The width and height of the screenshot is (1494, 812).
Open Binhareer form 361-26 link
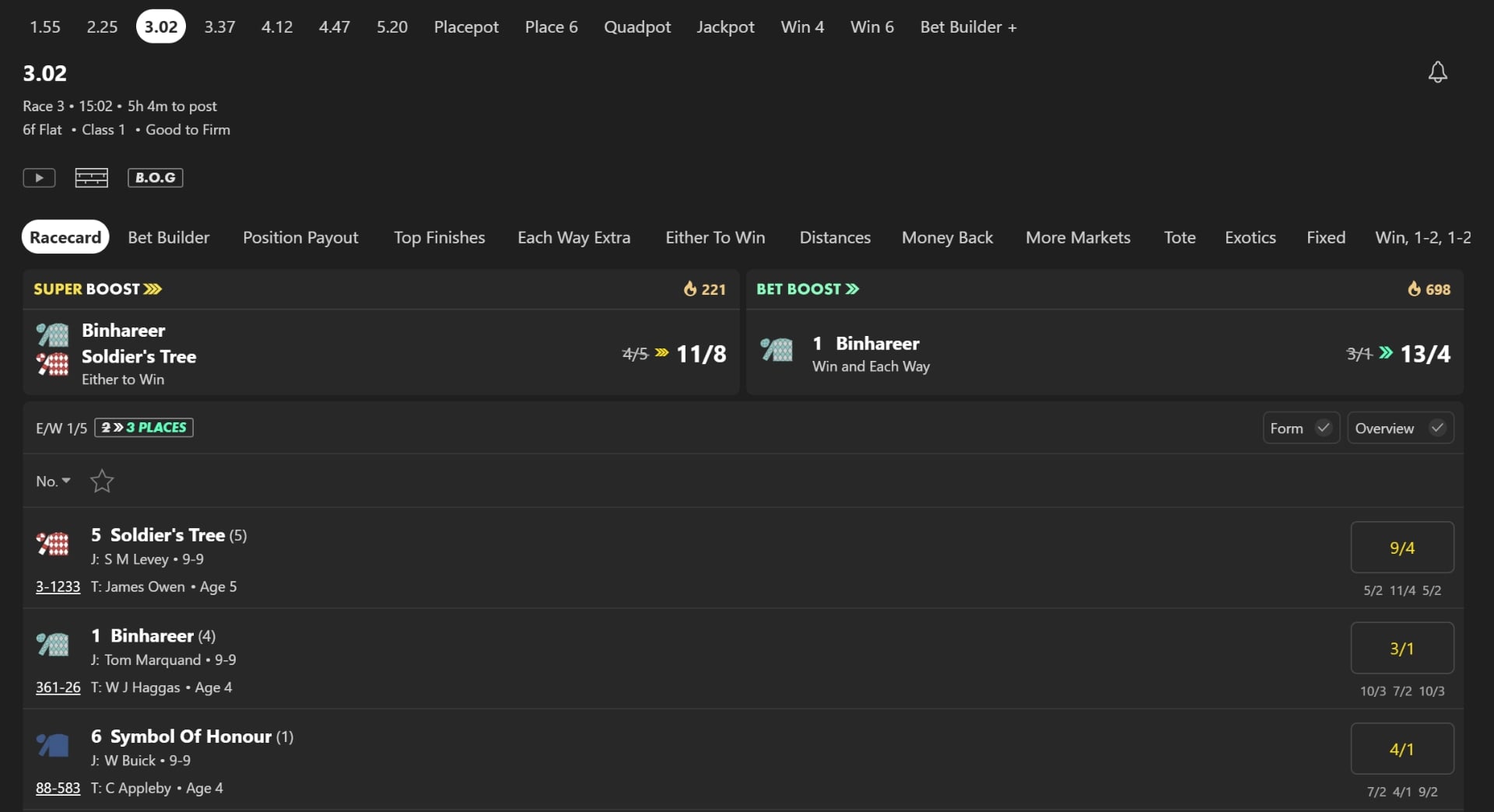pyautogui.click(x=58, y=688)
